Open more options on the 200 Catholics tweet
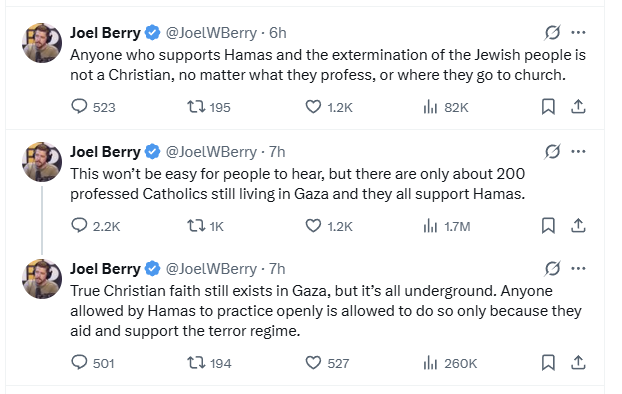622x394 pixels. (x=578, y=152)
